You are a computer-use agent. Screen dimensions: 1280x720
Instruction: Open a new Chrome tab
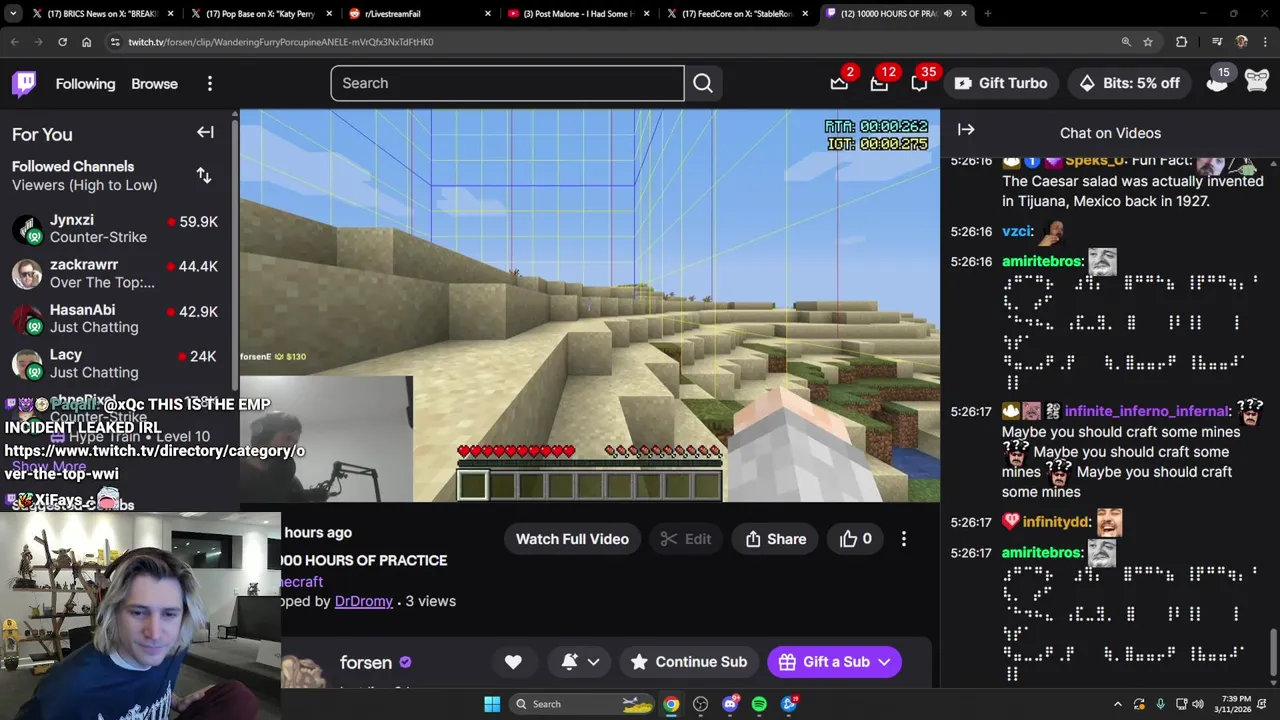click(987, 14)
